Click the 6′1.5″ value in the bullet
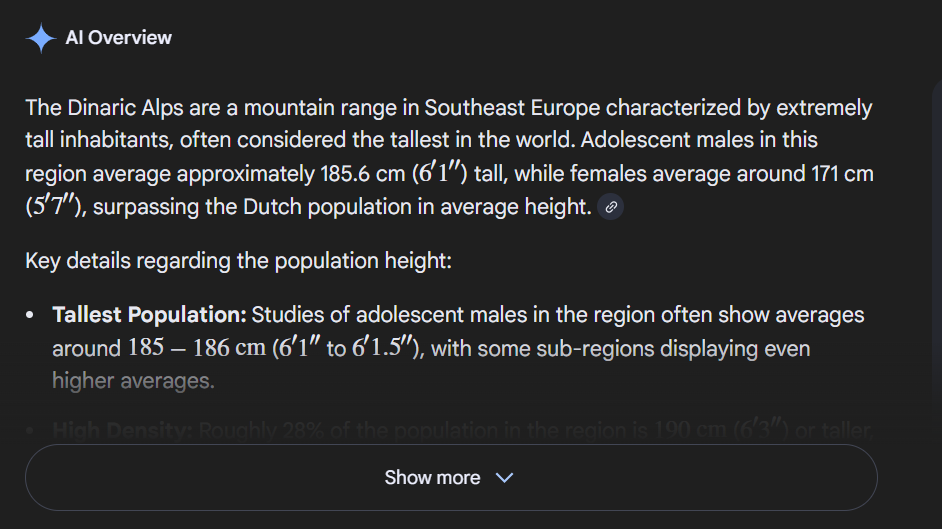Viewport: 942px width, 529px height. (384, 348)
